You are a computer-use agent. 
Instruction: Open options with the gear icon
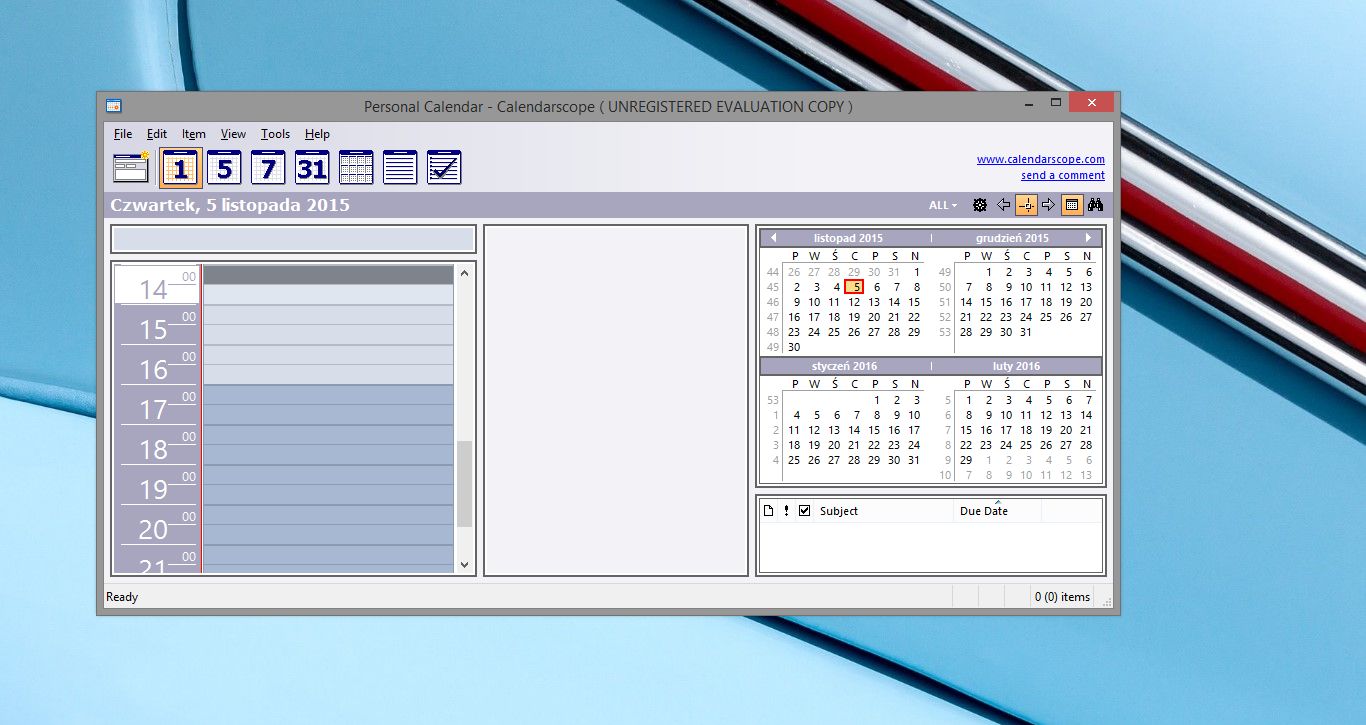[980, 205]
